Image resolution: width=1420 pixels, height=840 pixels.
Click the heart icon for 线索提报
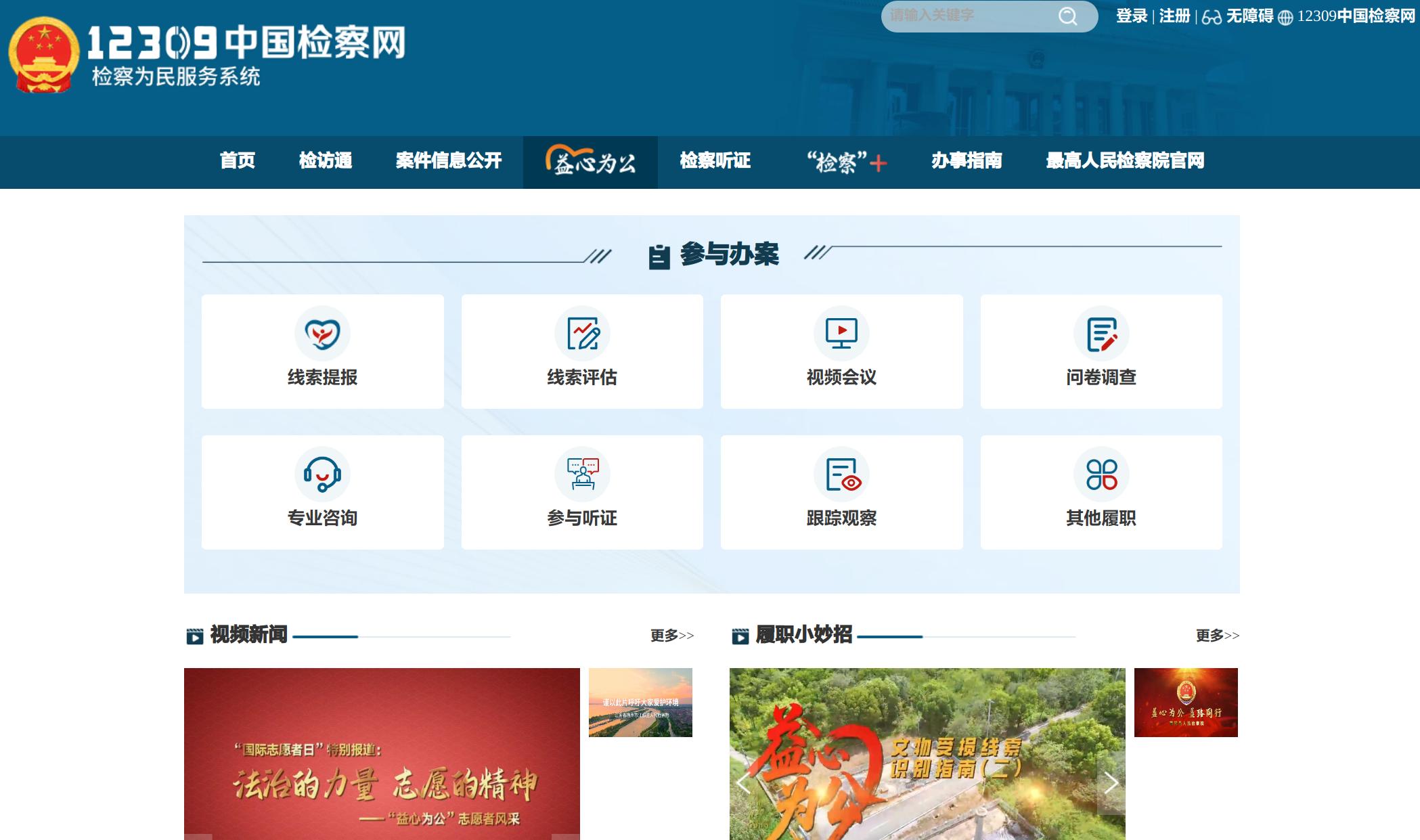[322, 334]
